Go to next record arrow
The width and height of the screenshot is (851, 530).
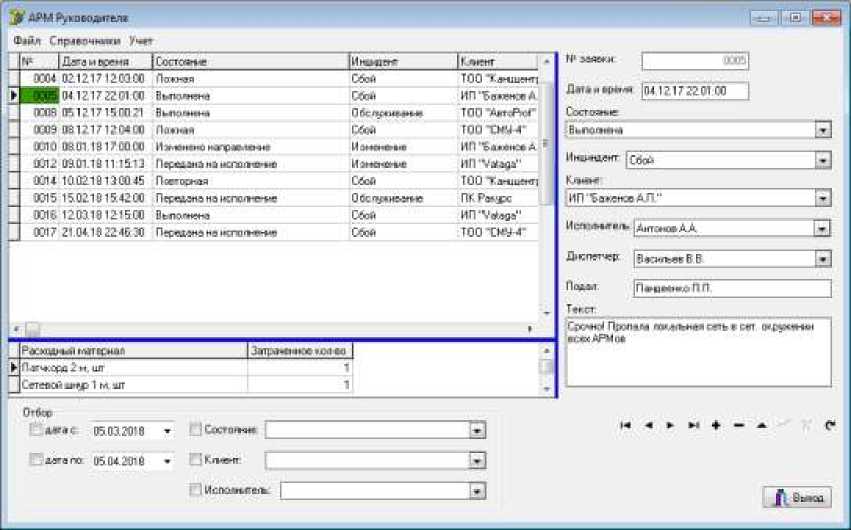pos(671,425)
